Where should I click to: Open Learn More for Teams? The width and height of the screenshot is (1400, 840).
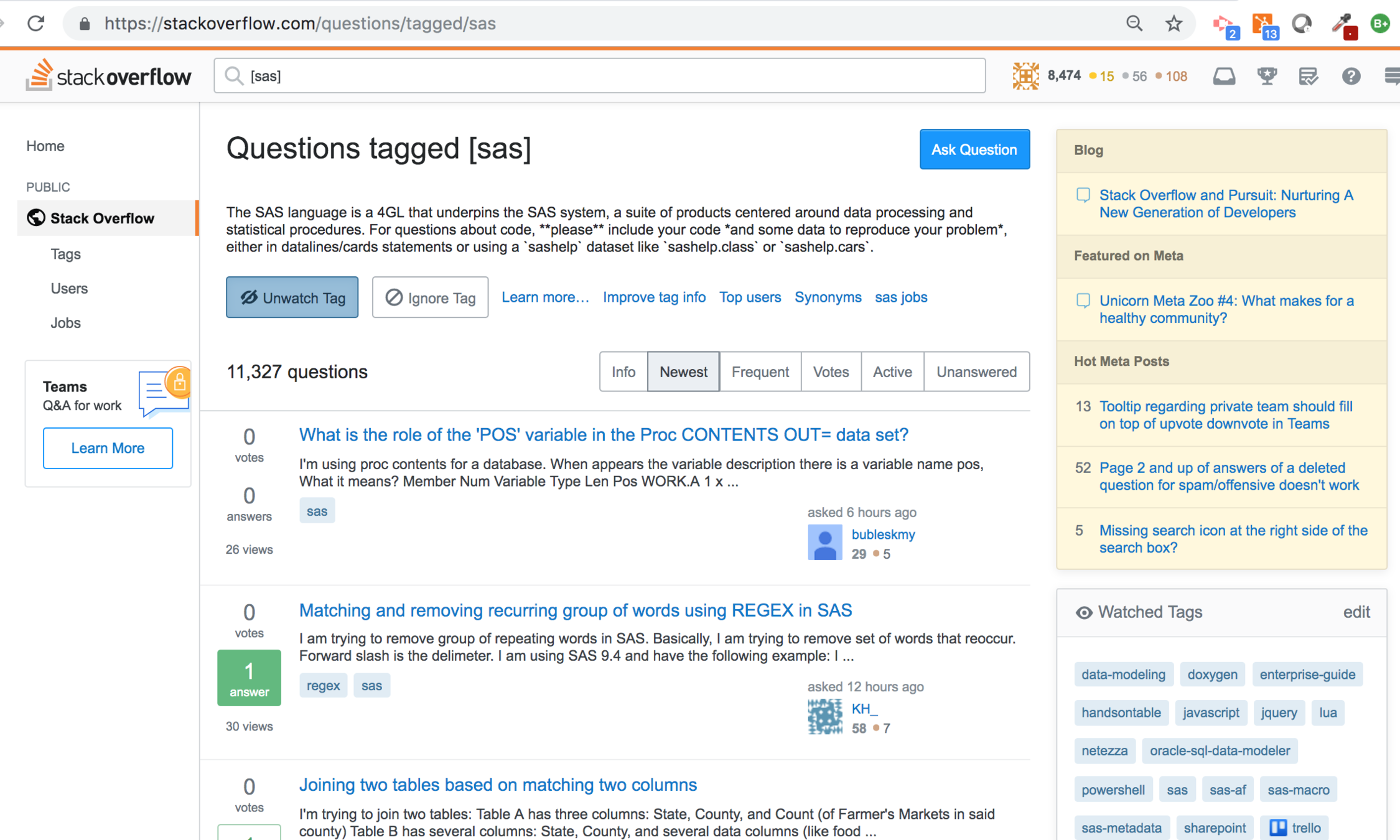[108, 448]
